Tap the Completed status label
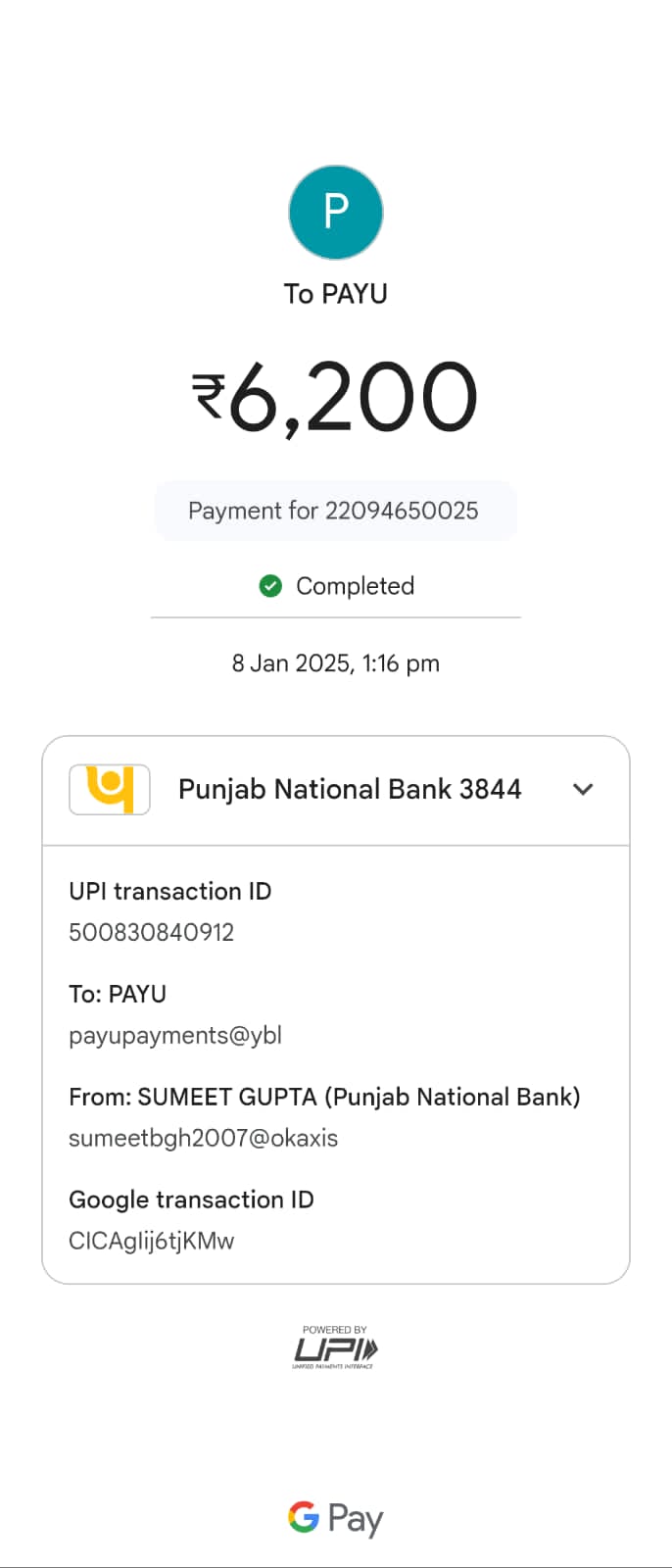The width and height of the screenshot is (672, 1568). 355,586
